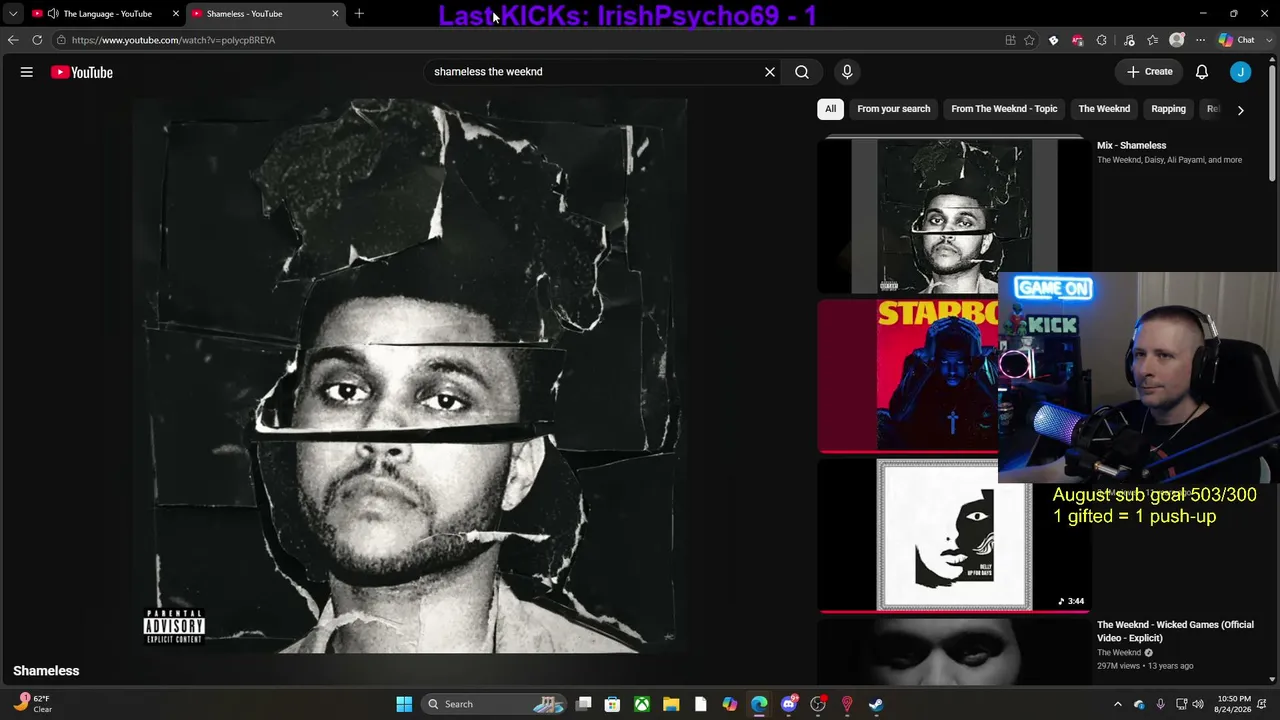
Task: Run search with the magnifier button
Action: tap(802, 72)
